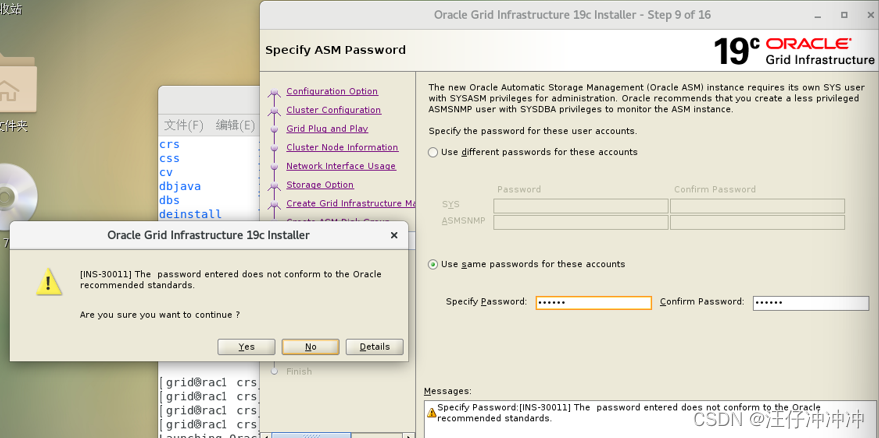The width and height of the screenshot is (879, 438).
Task: Close the warning dialog with the X
Action: 394,236
